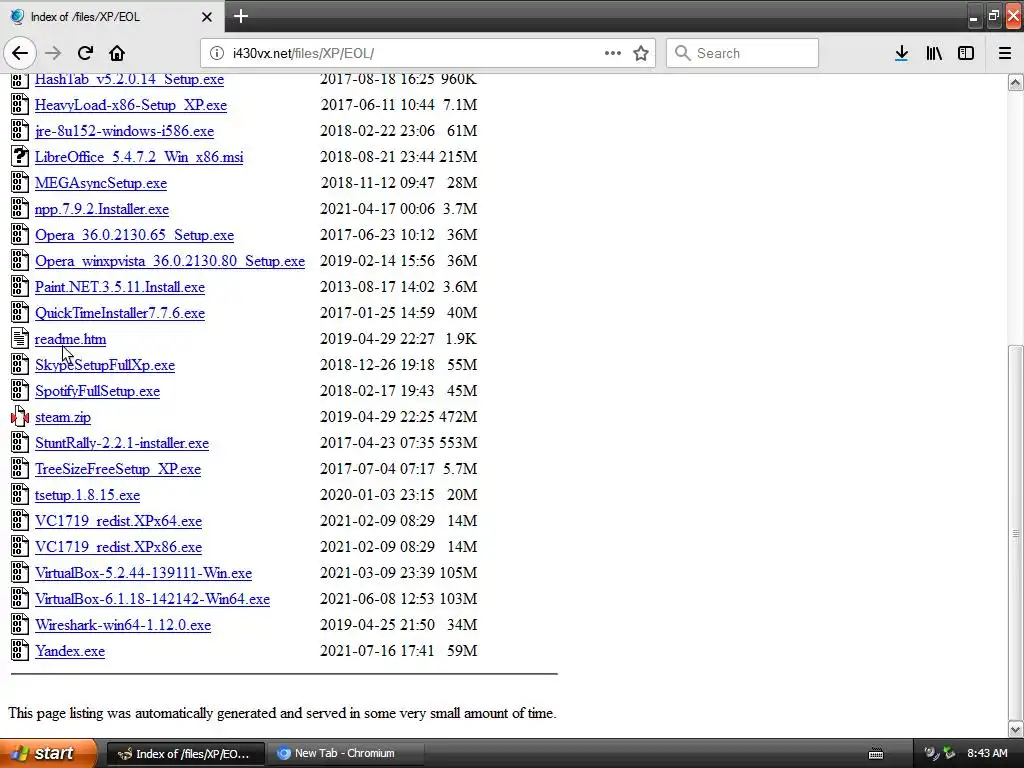
Task: Download VC1719_redist.XPx86.exe
Action: (118, 547)
